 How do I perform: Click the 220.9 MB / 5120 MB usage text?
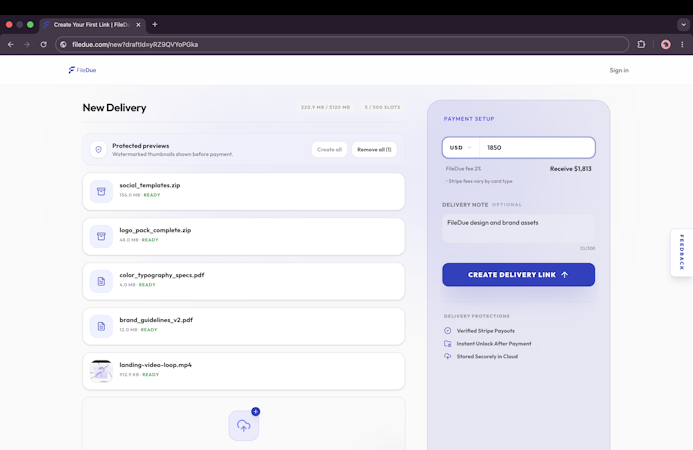[x=325, y=107]
